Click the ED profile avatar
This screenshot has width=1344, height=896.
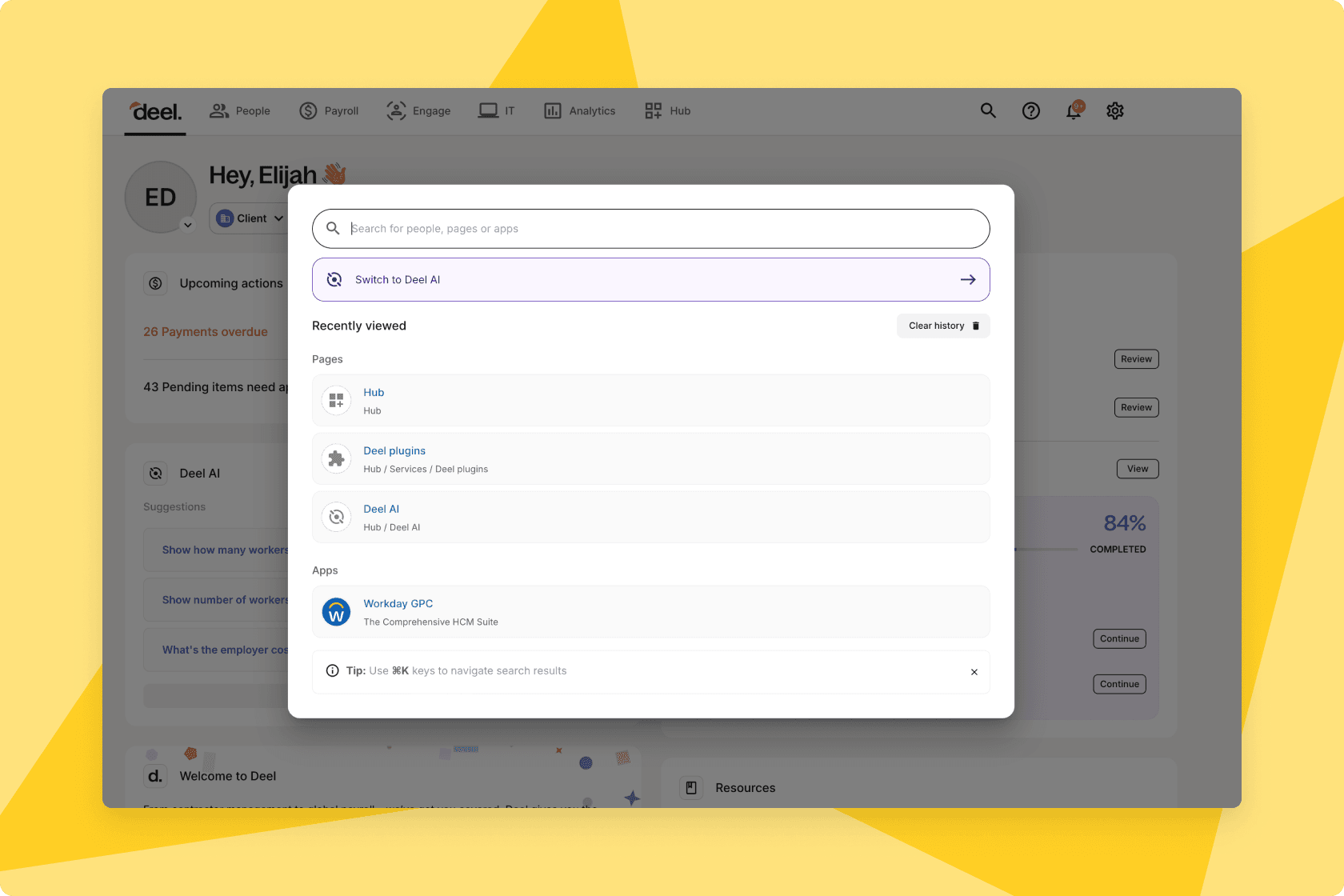point(161,197)
